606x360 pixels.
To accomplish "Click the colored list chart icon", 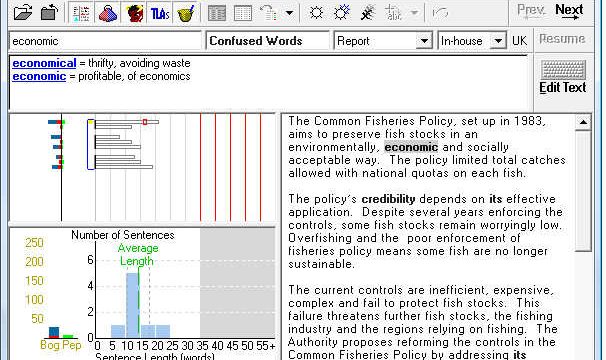I will click(x=81, y=13).
